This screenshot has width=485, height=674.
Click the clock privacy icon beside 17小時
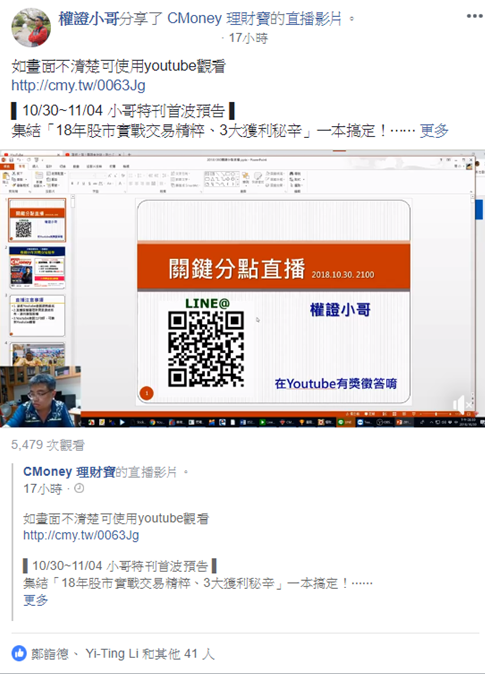click(x=79, y=488)
